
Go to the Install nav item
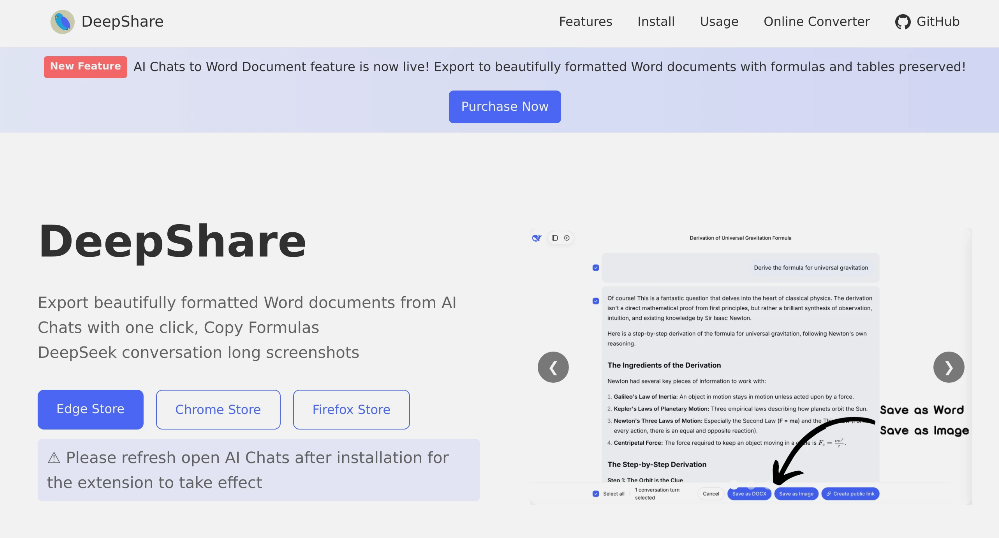[x=656, y=22]
